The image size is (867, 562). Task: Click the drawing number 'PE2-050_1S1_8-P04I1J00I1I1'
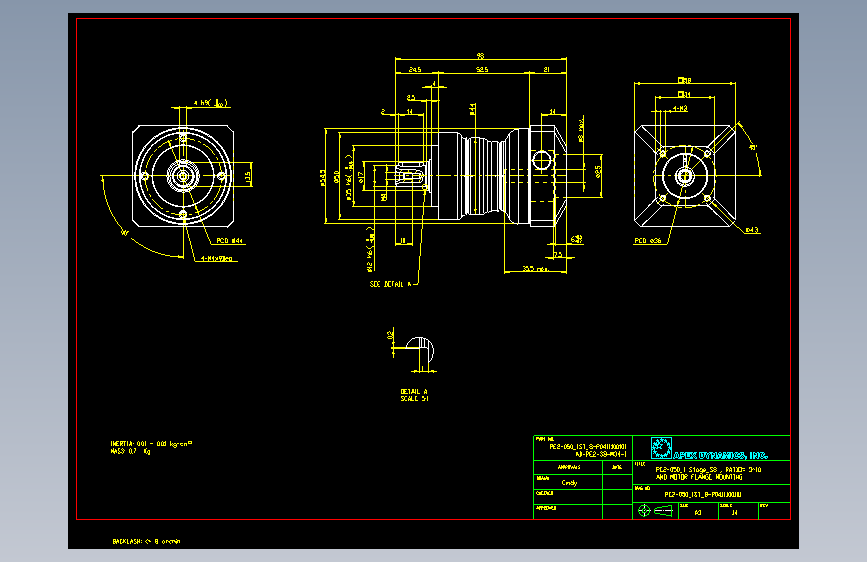(703, 494)
